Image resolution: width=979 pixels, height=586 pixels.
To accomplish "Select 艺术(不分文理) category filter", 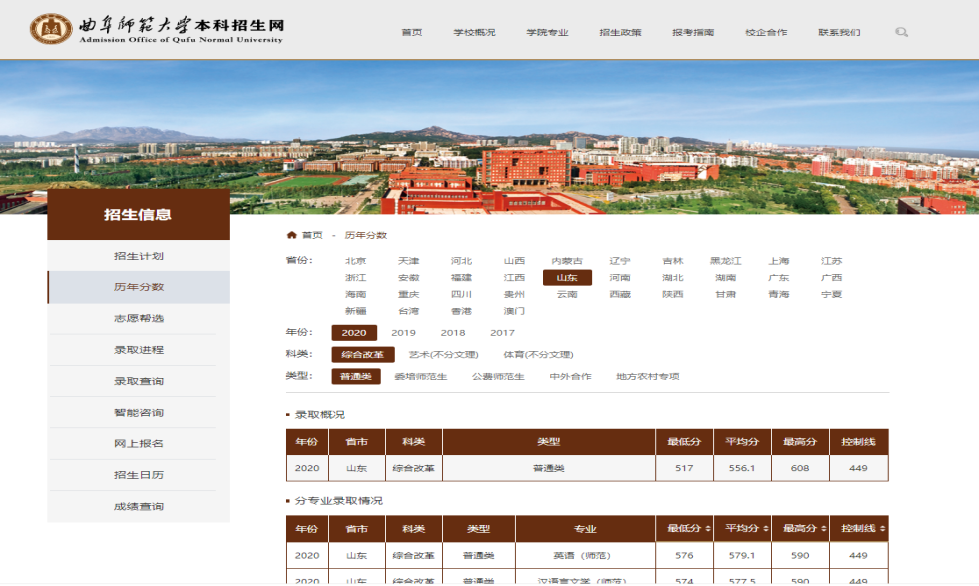I will click(443, 355).
